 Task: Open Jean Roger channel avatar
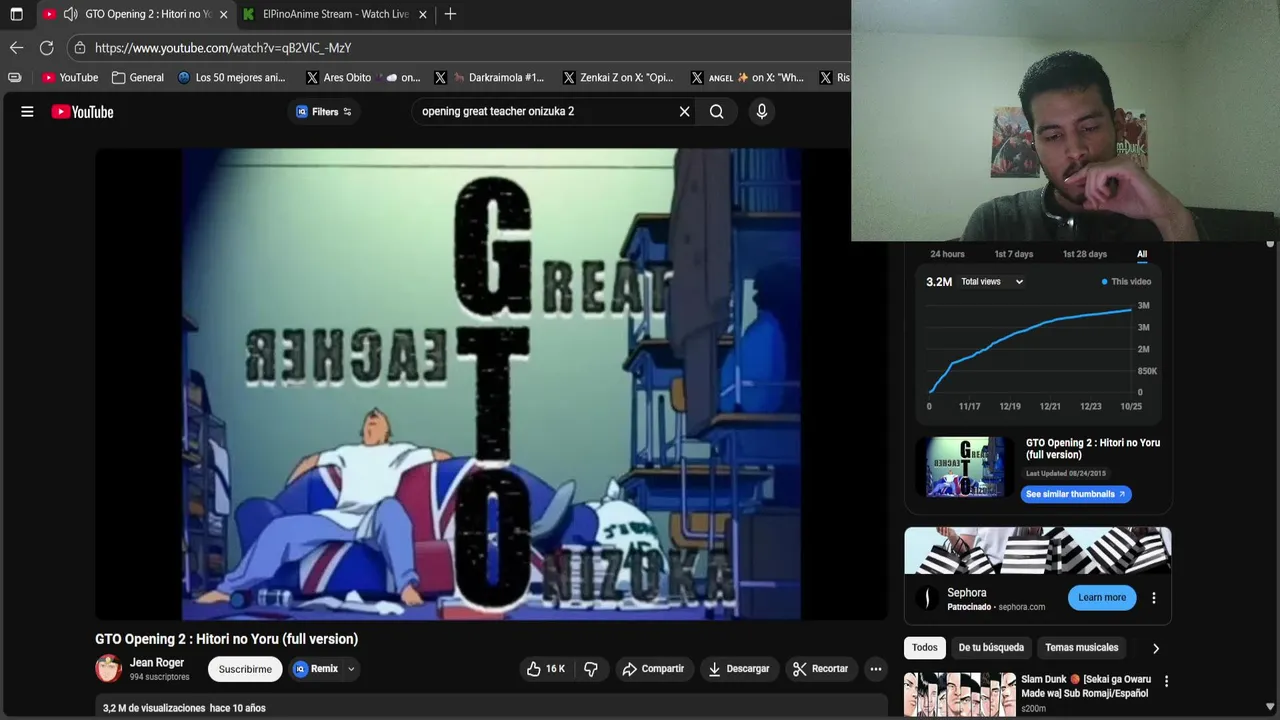point(108,669)
